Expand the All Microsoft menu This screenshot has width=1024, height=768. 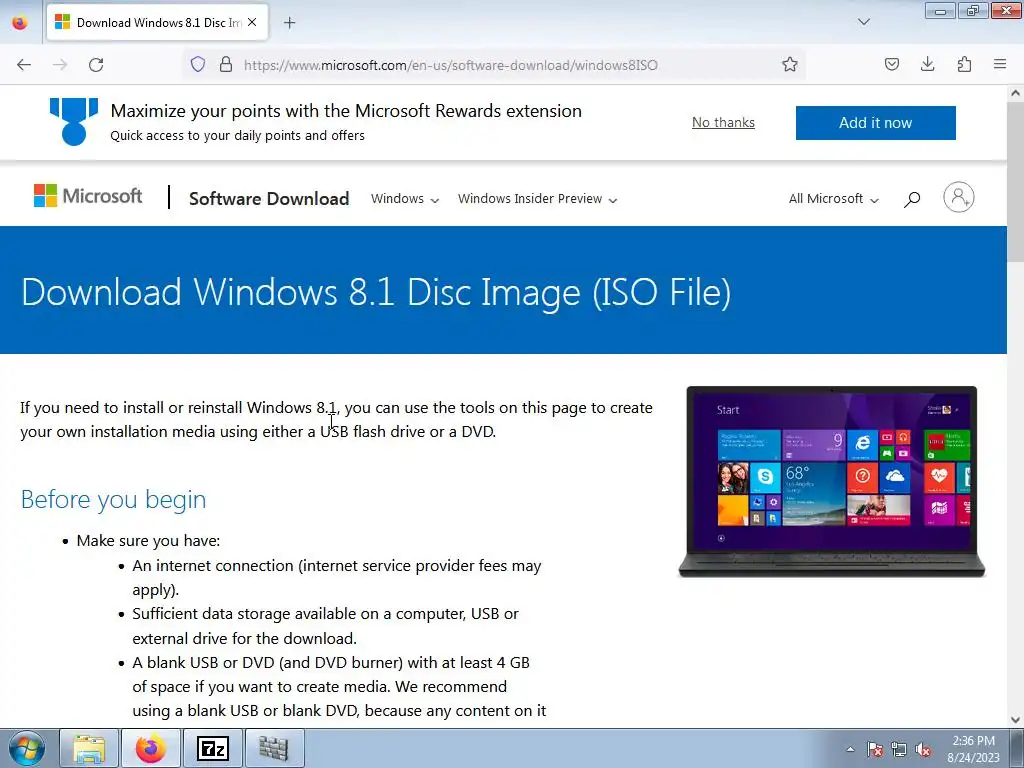[x=833, y=199]
